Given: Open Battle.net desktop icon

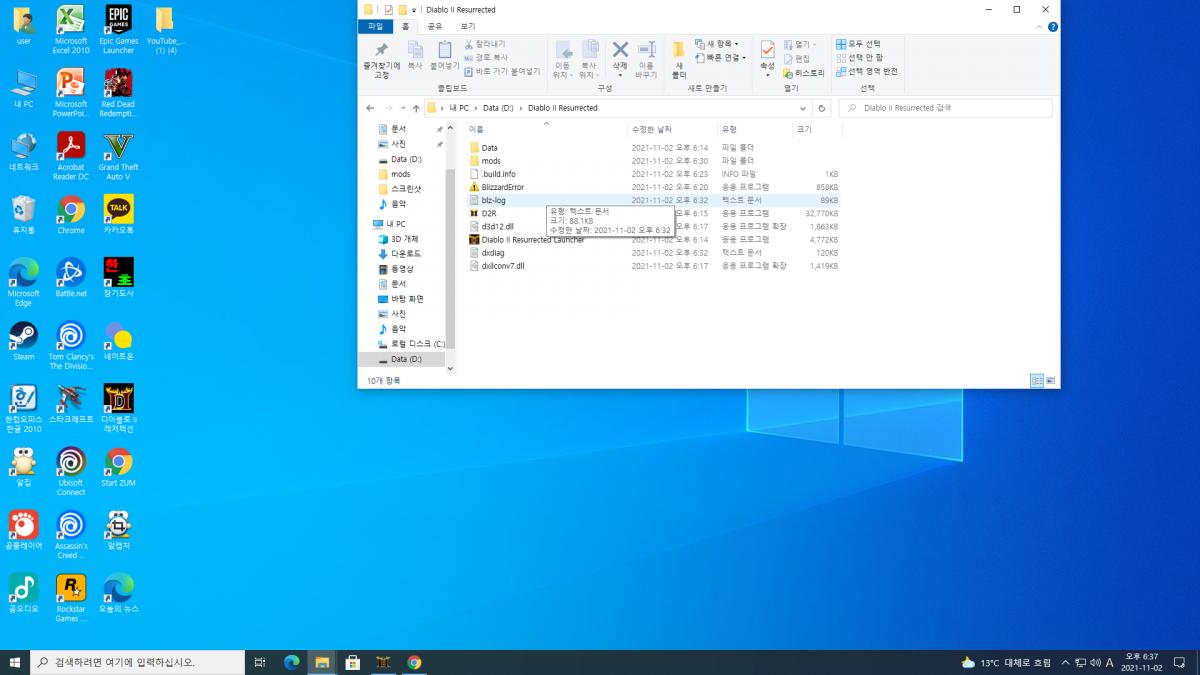Looking at the screenshot, I should coord(71,277).
